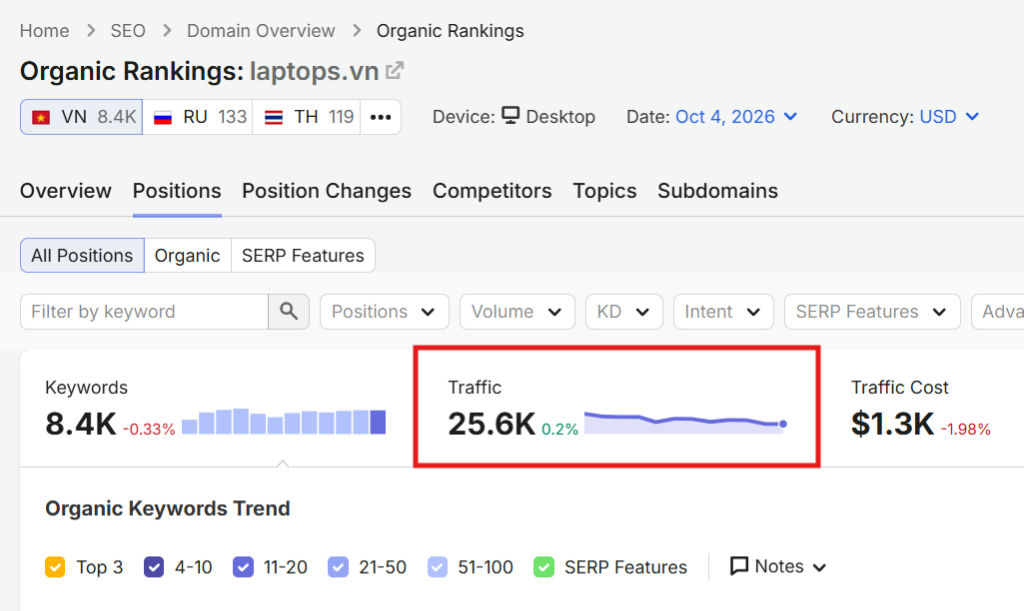Screen dimensions: 1024x611
Task: Open the Currency USD dropdown
Action: click(x=949, y=117)
